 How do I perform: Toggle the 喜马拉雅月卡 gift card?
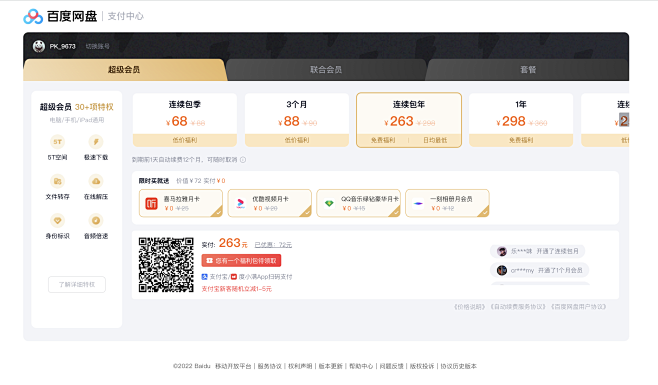click(x=181, y=203)
